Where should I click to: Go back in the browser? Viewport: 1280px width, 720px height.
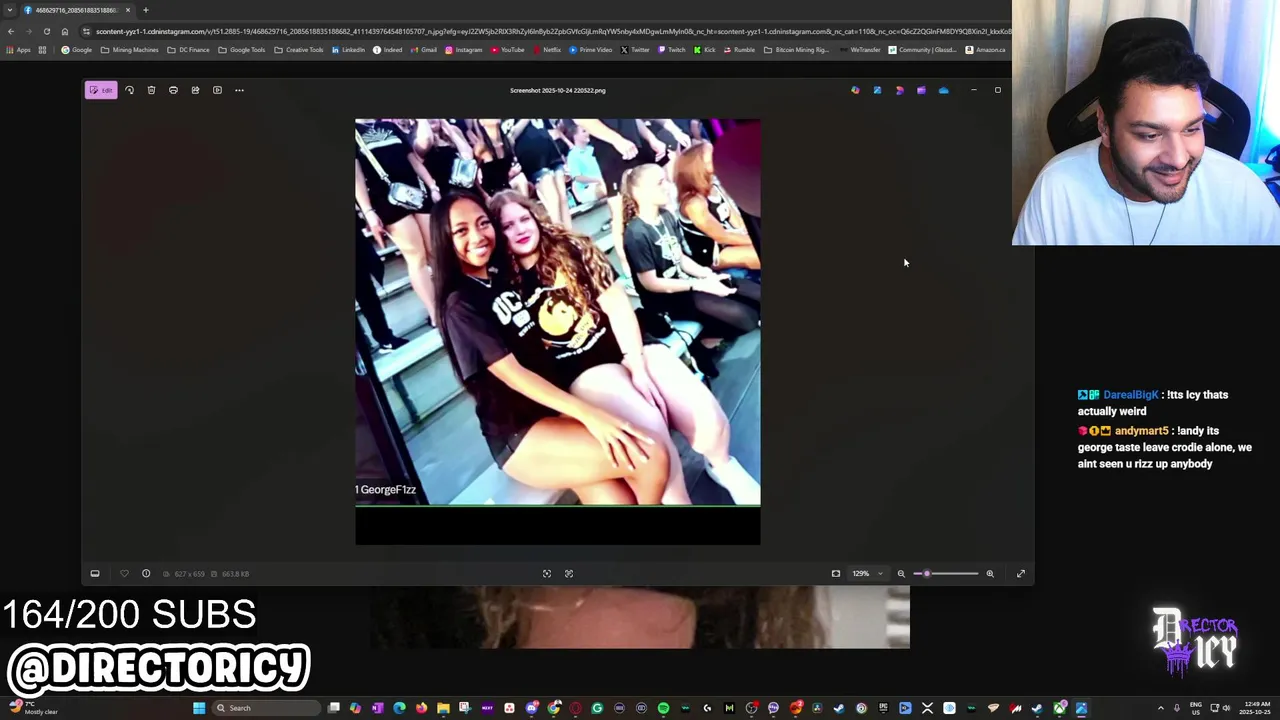tap(10, 31)
